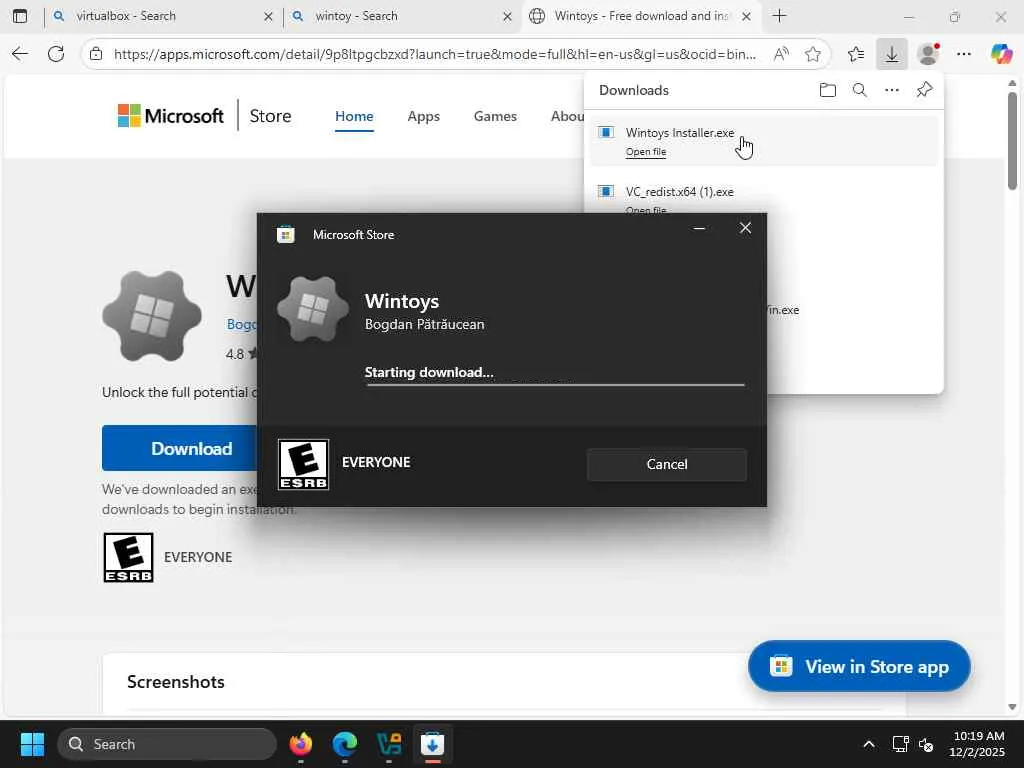
Task: Minimize the Microsoft Store dialog
Action: coord(699,228)
